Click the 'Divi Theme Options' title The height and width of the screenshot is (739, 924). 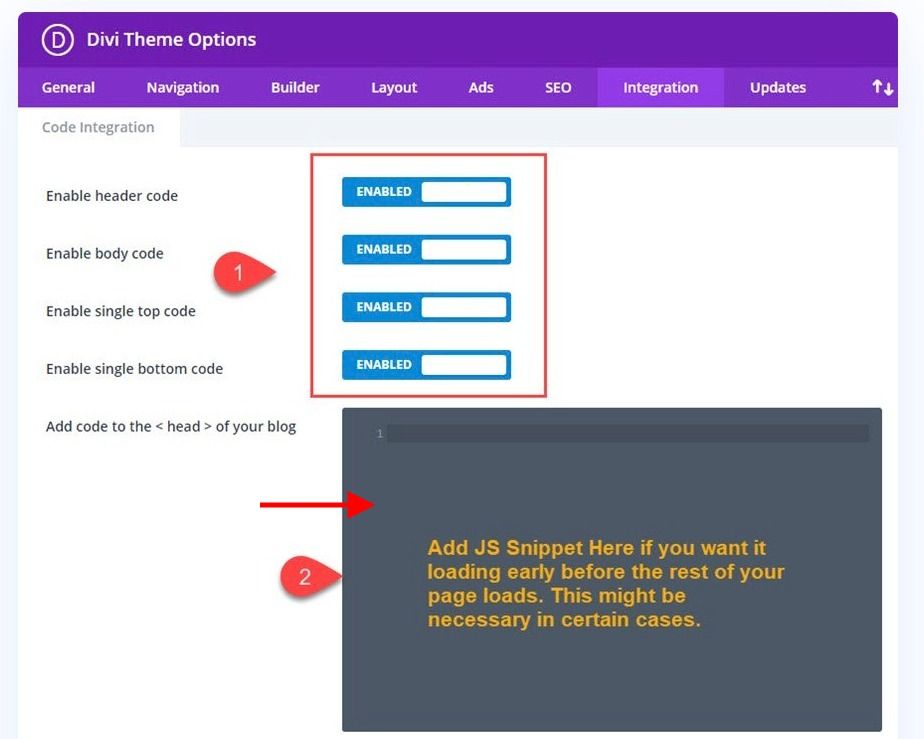(x=171, y=39)
